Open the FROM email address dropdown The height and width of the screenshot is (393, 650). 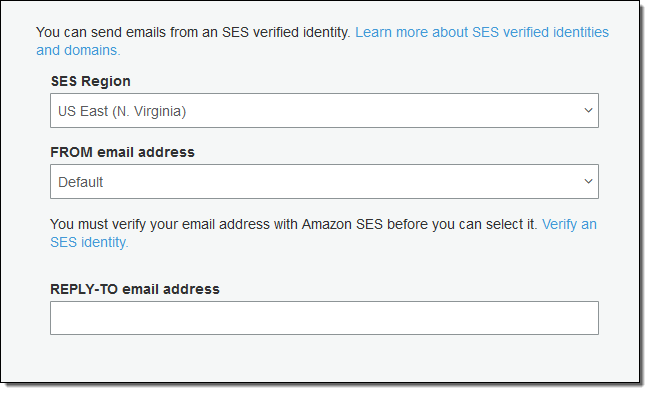coord(324,182)
